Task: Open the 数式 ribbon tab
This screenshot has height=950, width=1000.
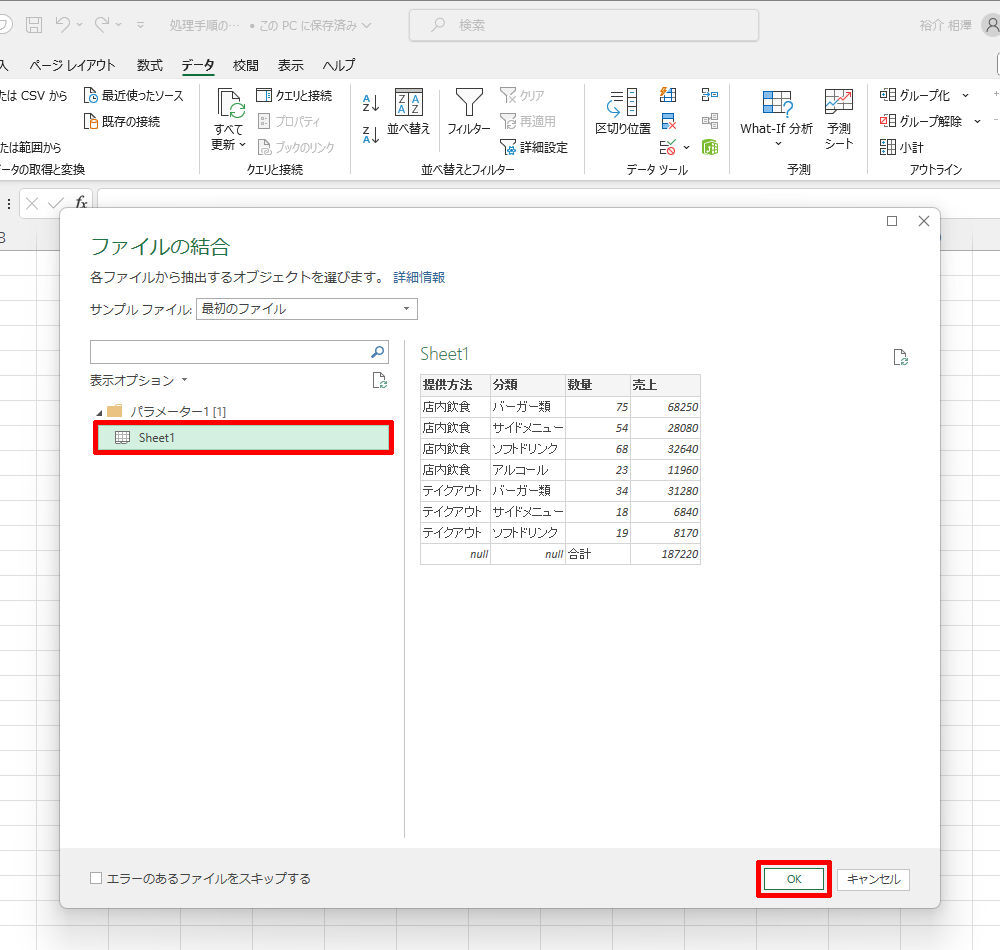Action: point(150,65)
